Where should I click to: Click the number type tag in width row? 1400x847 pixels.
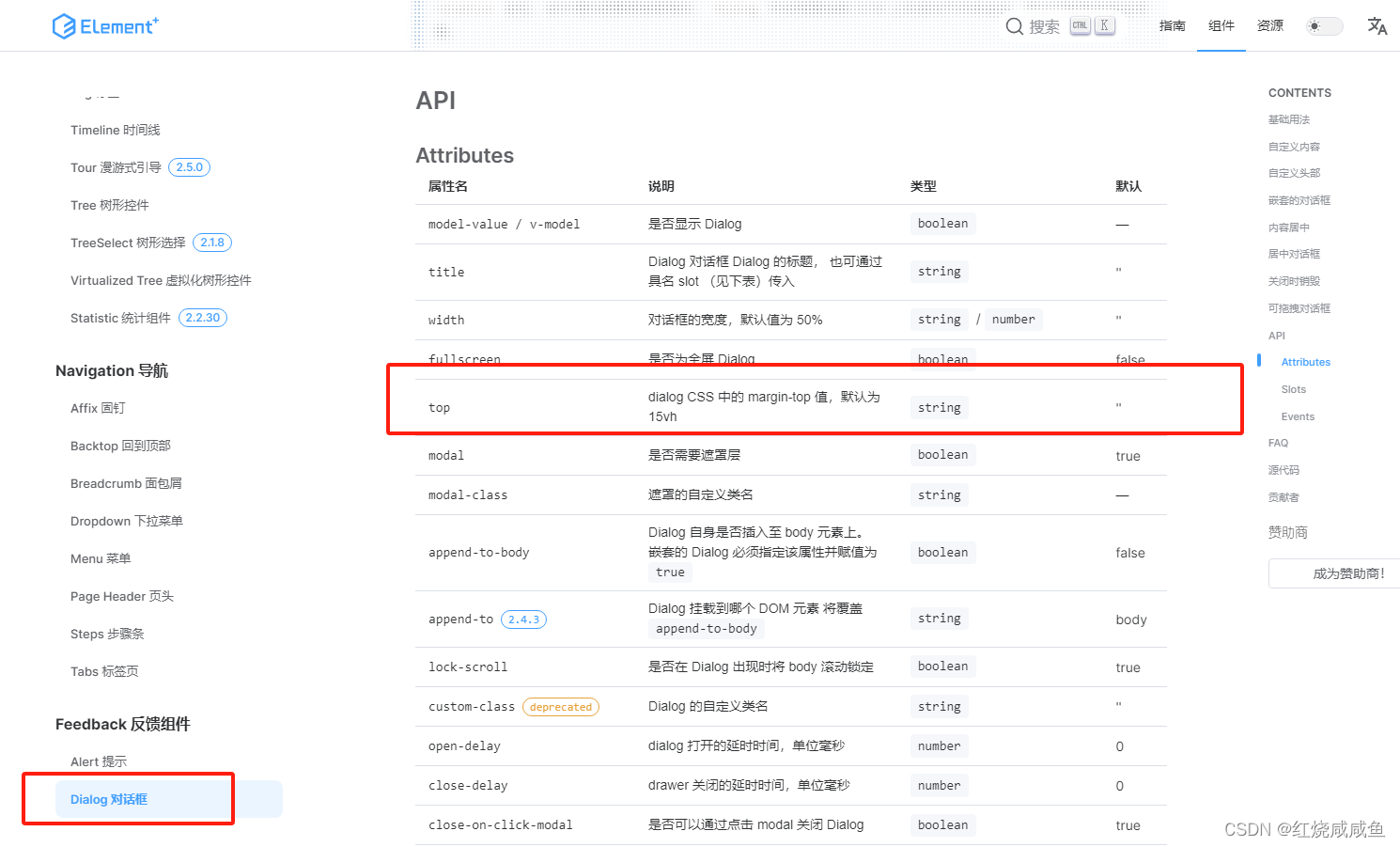coord(1013,320)
